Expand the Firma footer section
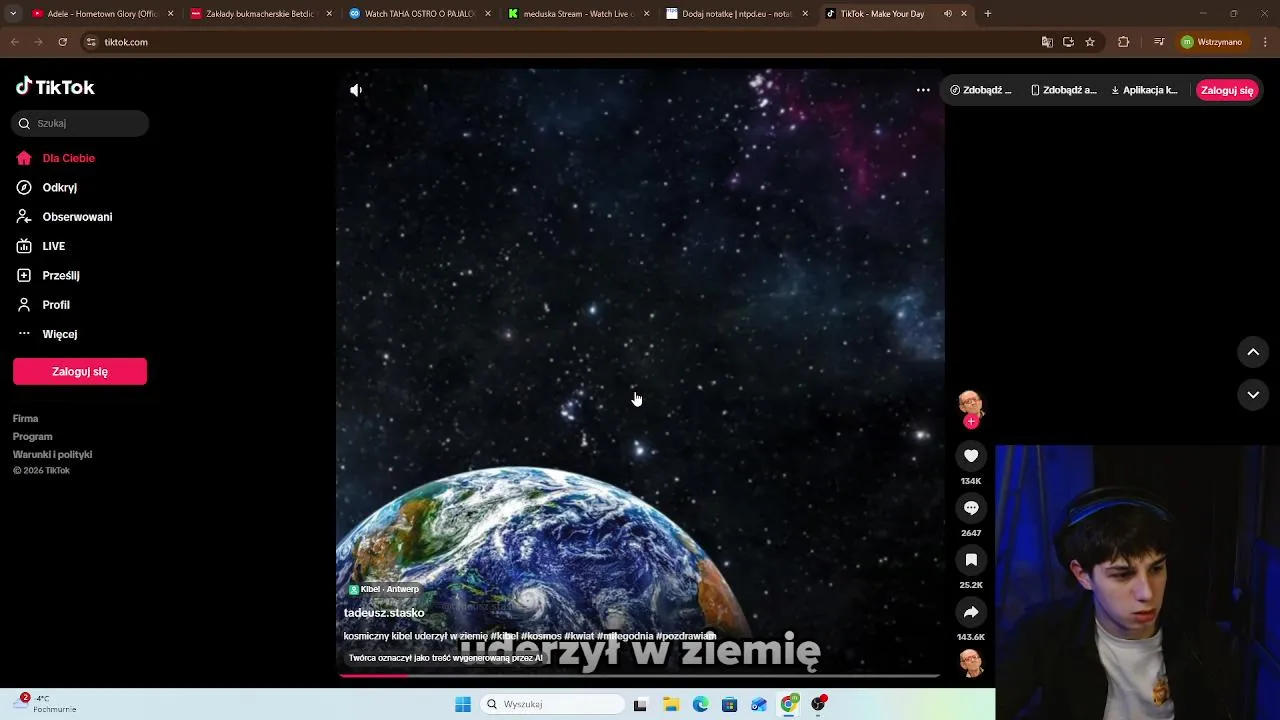The image size is (1280, 720). click(26, 419)
